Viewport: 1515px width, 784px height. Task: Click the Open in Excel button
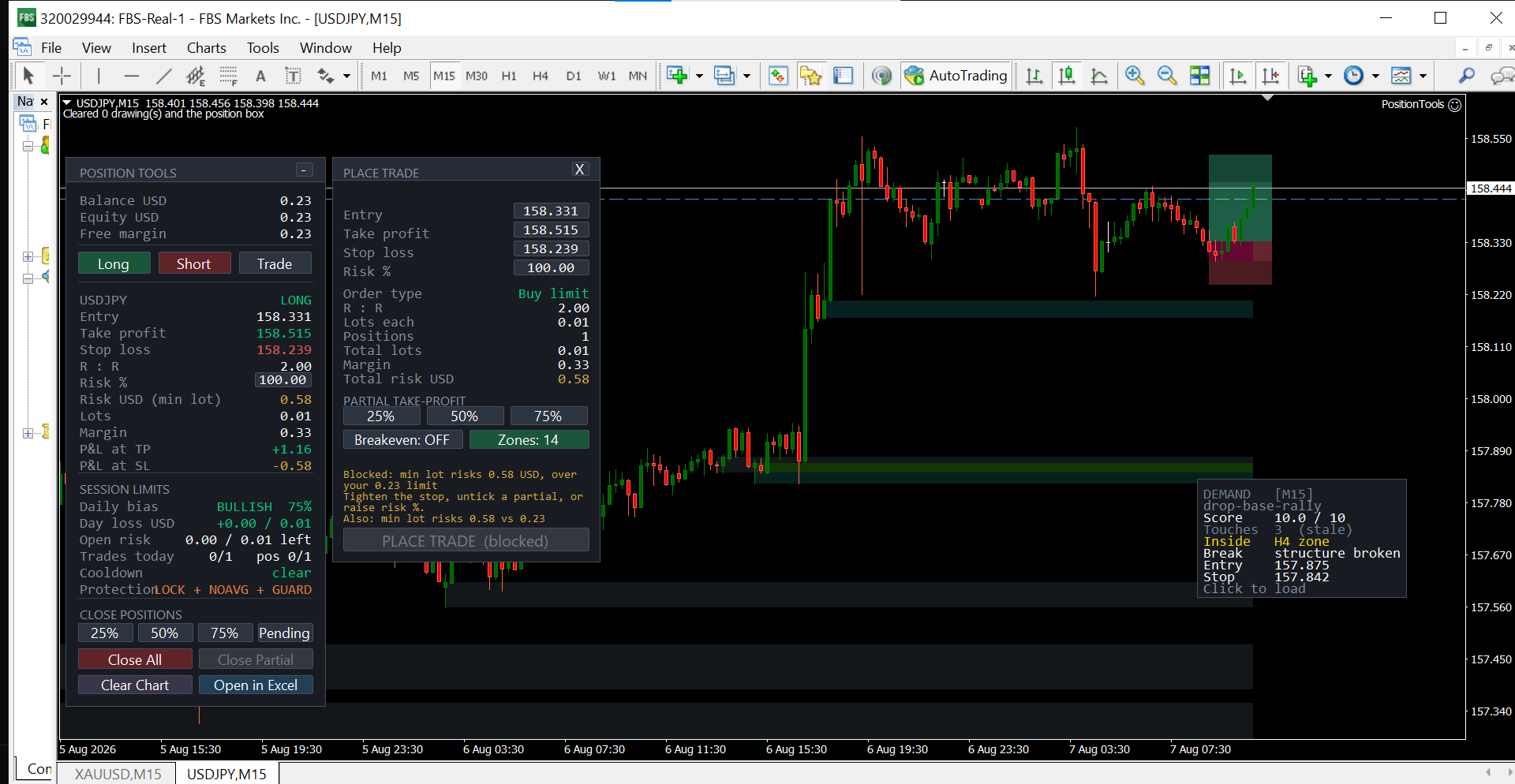256,685
